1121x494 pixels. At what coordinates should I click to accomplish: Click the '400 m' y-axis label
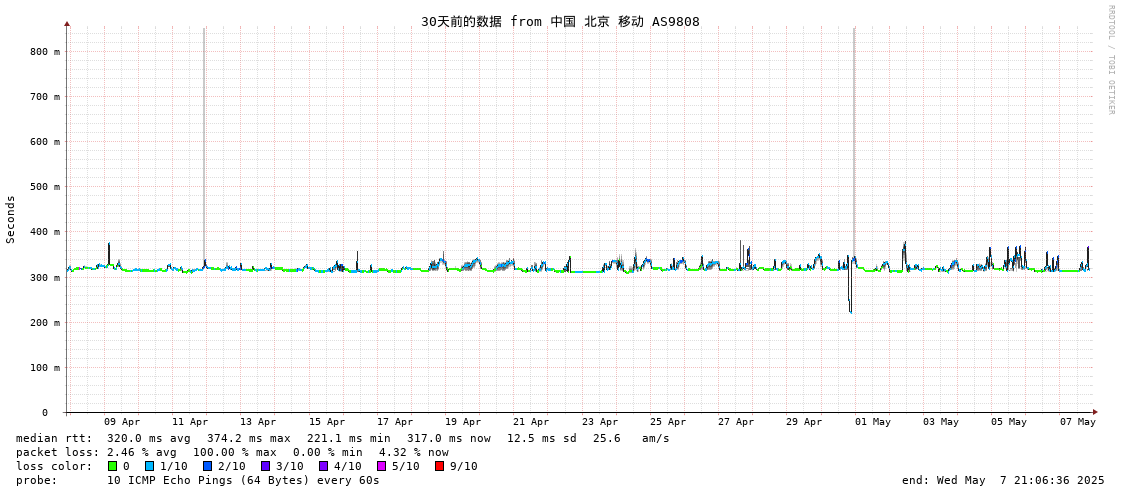click(45, 232)
